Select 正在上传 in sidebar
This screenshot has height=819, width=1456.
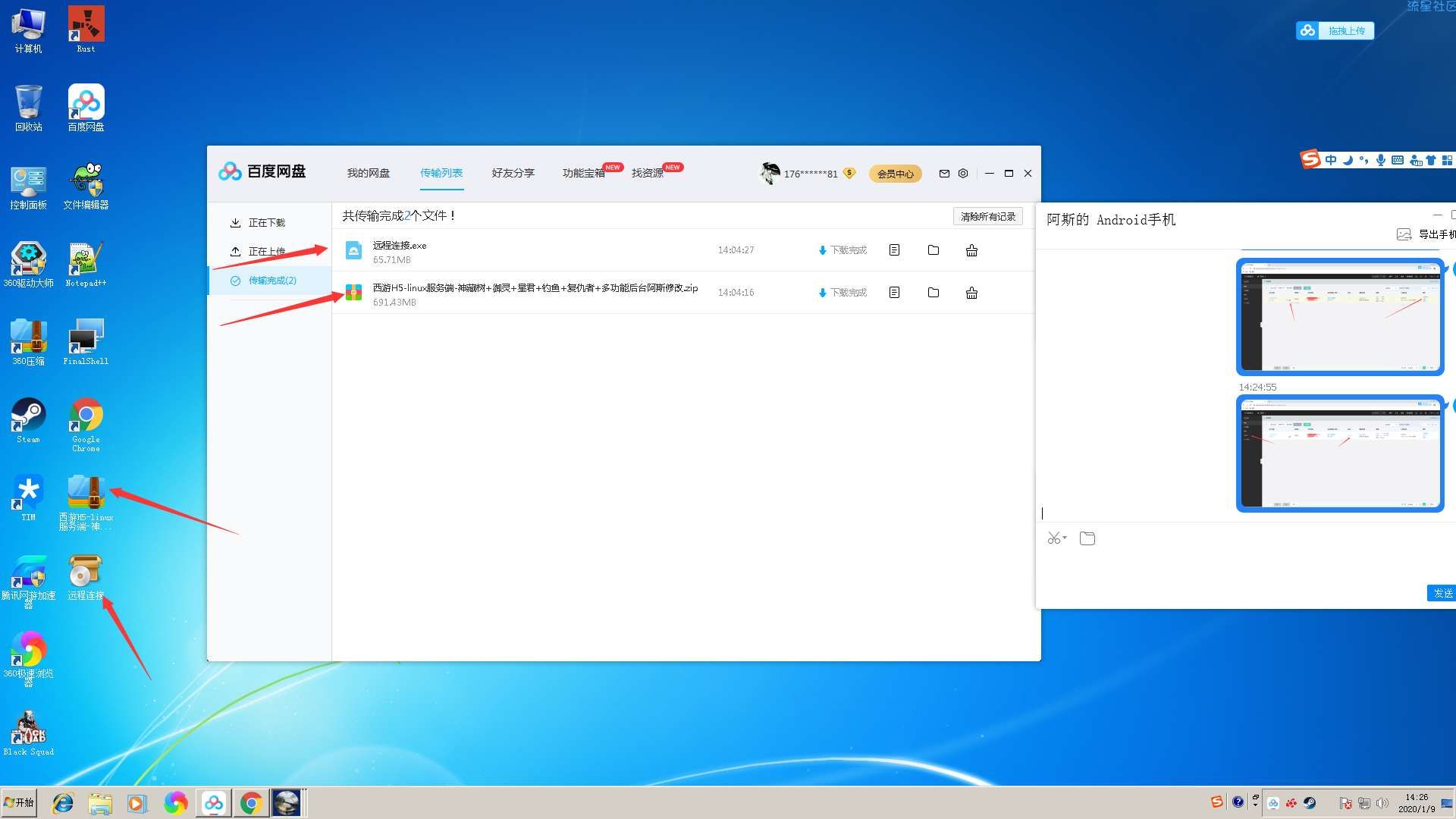click(x=269, y=251)
